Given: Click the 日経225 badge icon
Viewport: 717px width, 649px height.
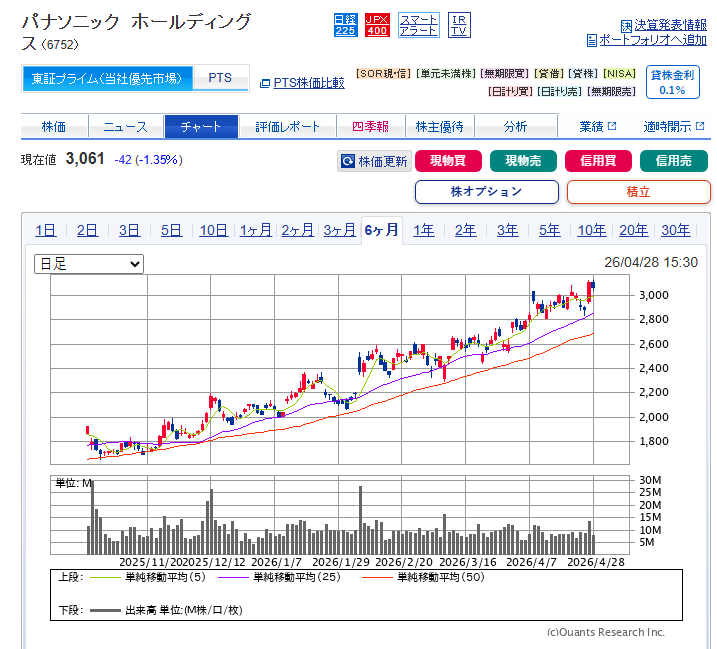Looking at the screenshot, I should (x=345, y=25).
